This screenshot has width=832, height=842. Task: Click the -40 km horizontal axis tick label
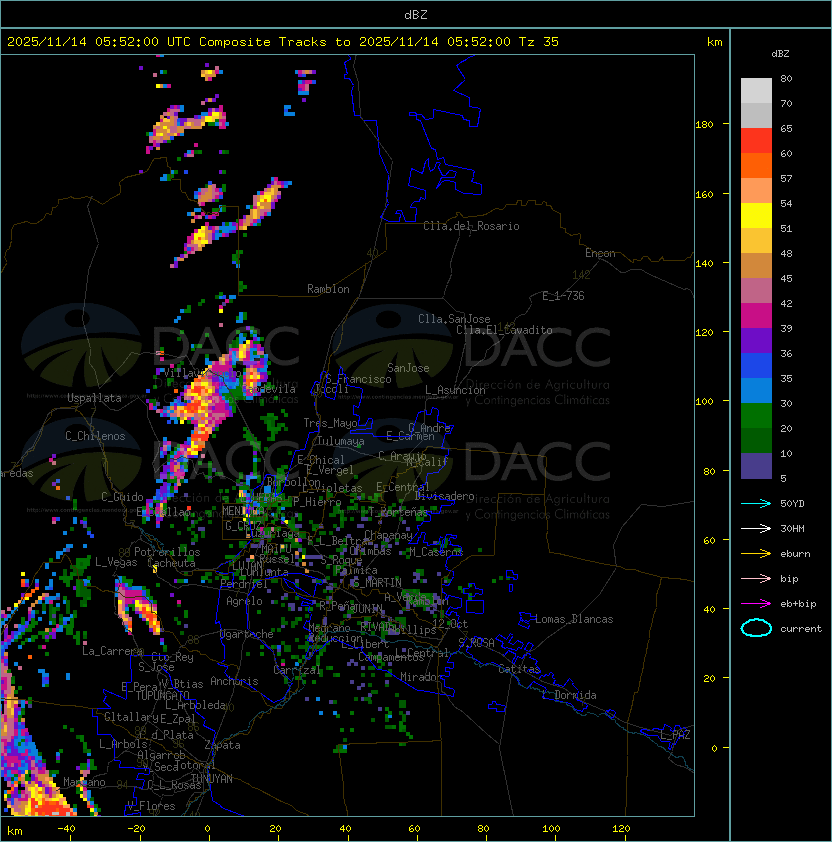(x=67, y=829)
